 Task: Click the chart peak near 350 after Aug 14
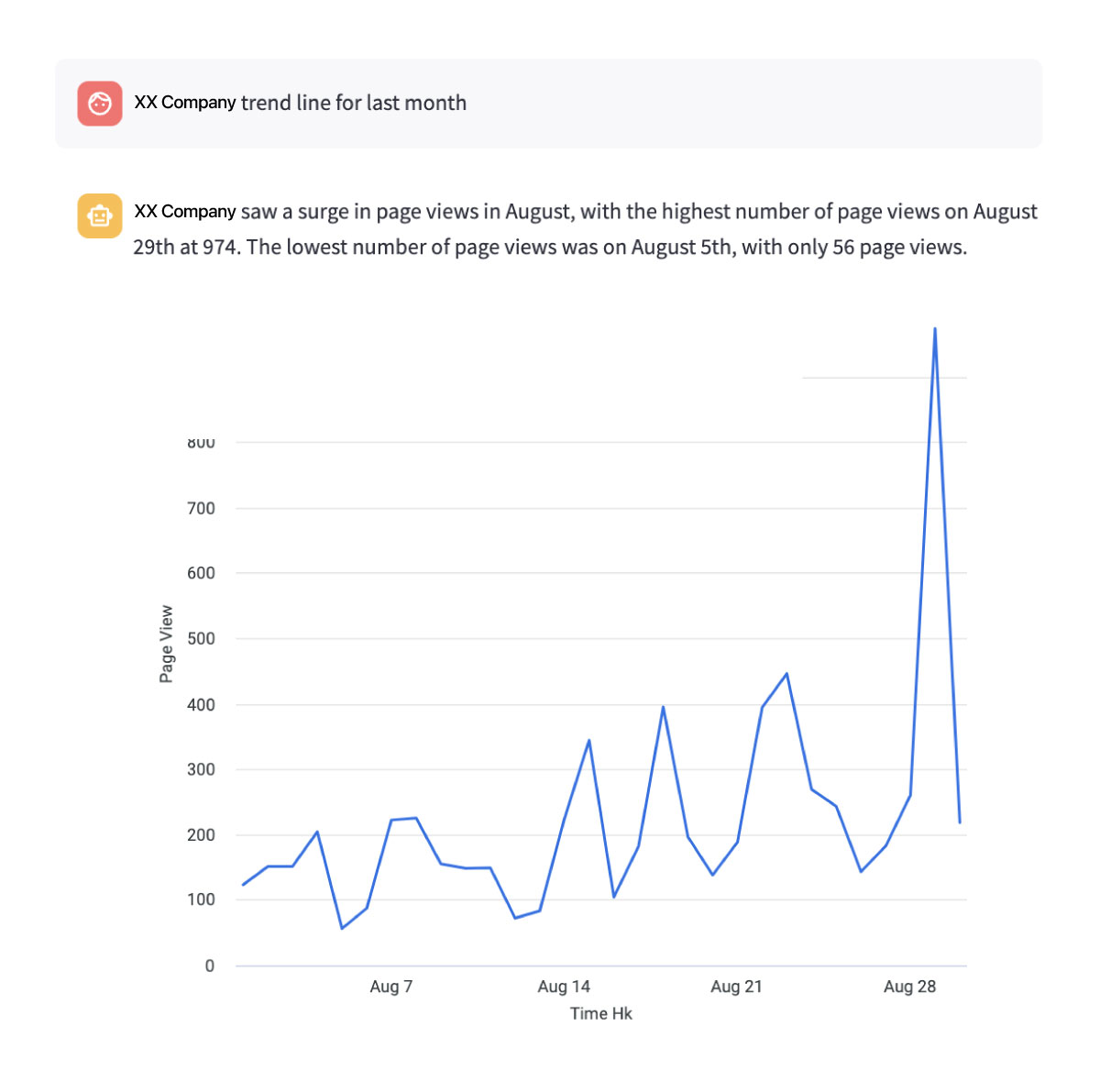click(588, 740)
